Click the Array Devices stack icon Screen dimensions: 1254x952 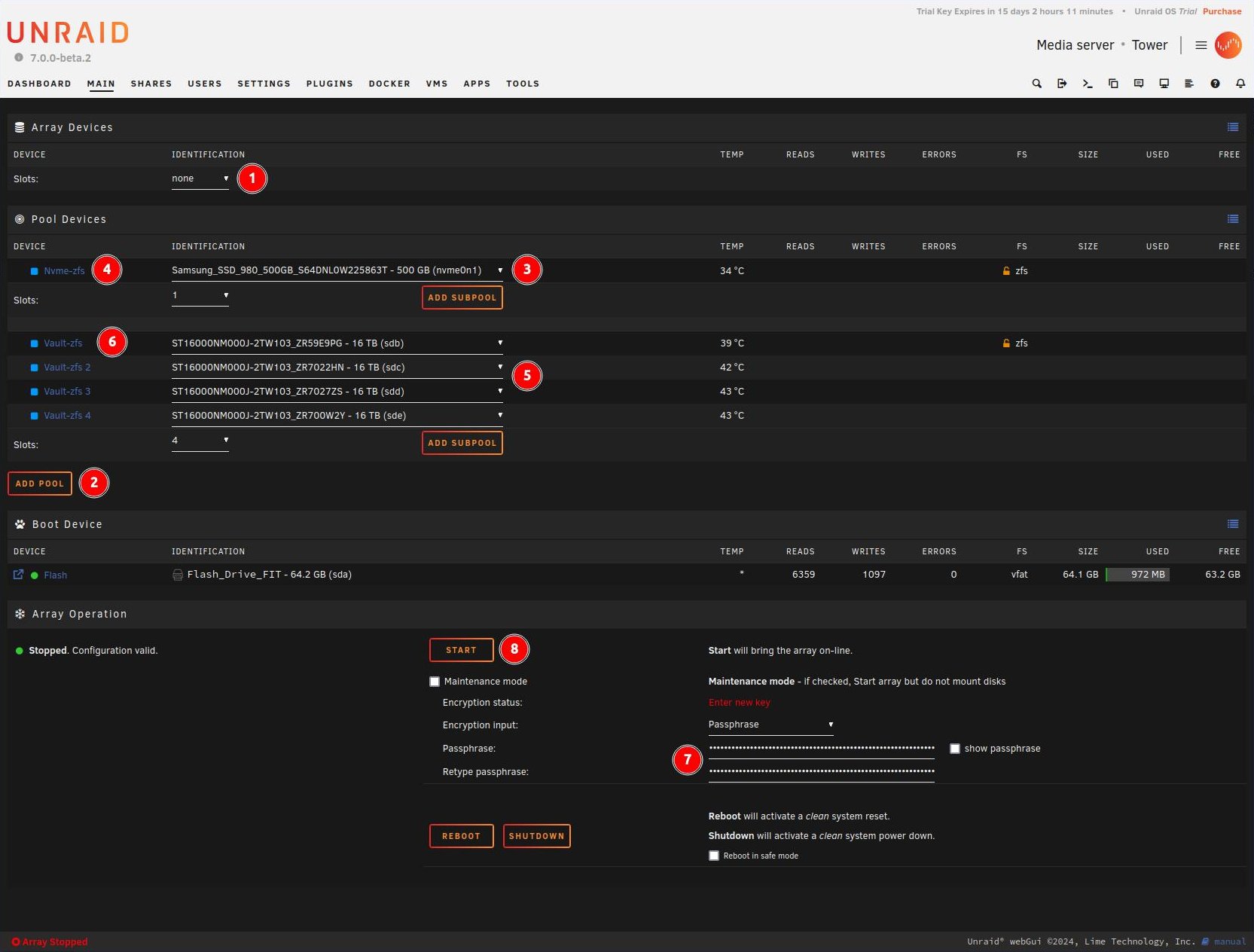point(20,127)
